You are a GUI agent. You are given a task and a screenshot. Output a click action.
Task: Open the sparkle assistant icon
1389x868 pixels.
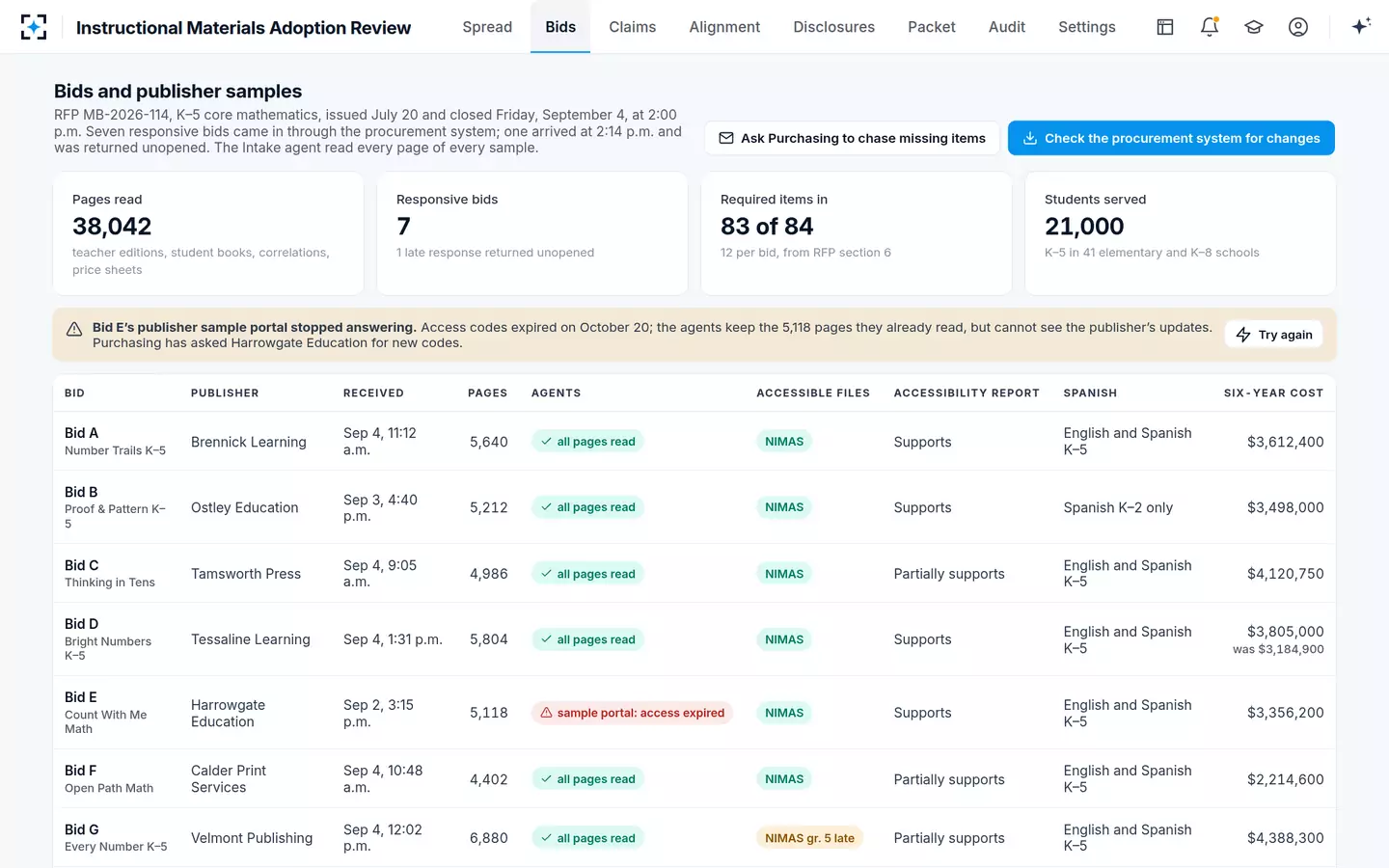[1361, 27]
